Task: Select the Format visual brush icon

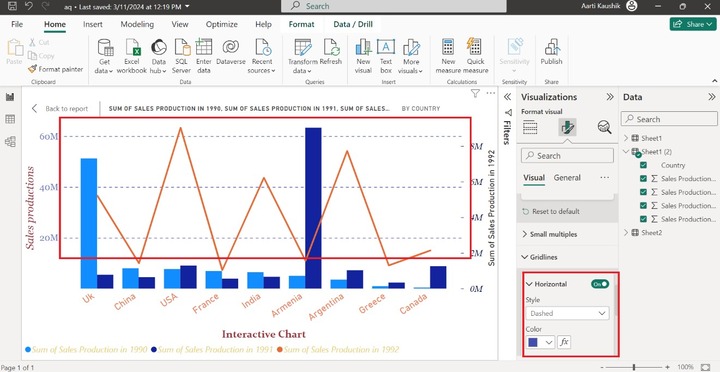Action: tap(568, 127)
